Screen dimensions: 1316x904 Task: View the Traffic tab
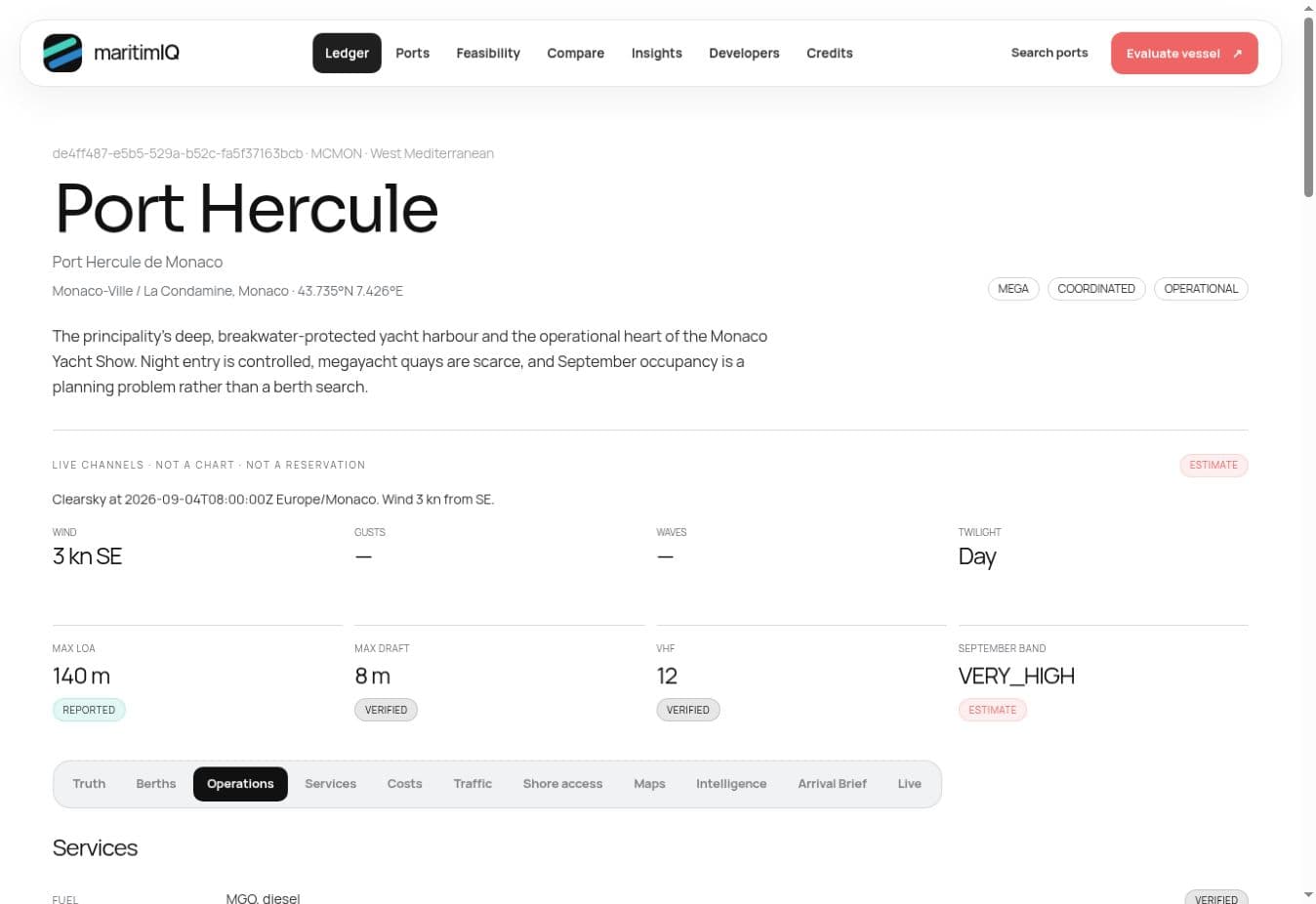pos(473,784)
